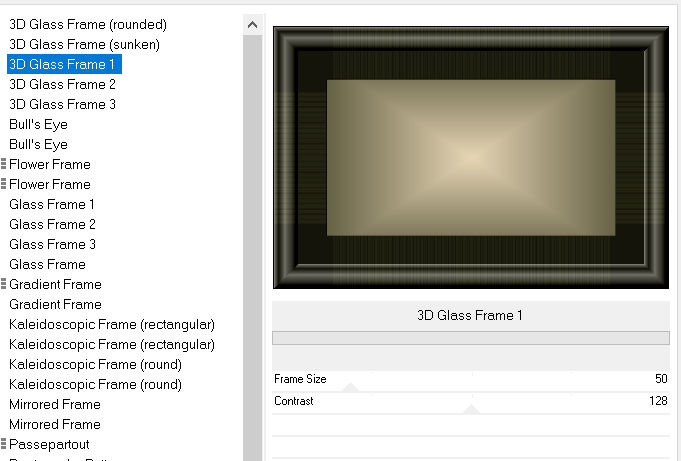Click the empty progress bar under title

tap(471, 338)
